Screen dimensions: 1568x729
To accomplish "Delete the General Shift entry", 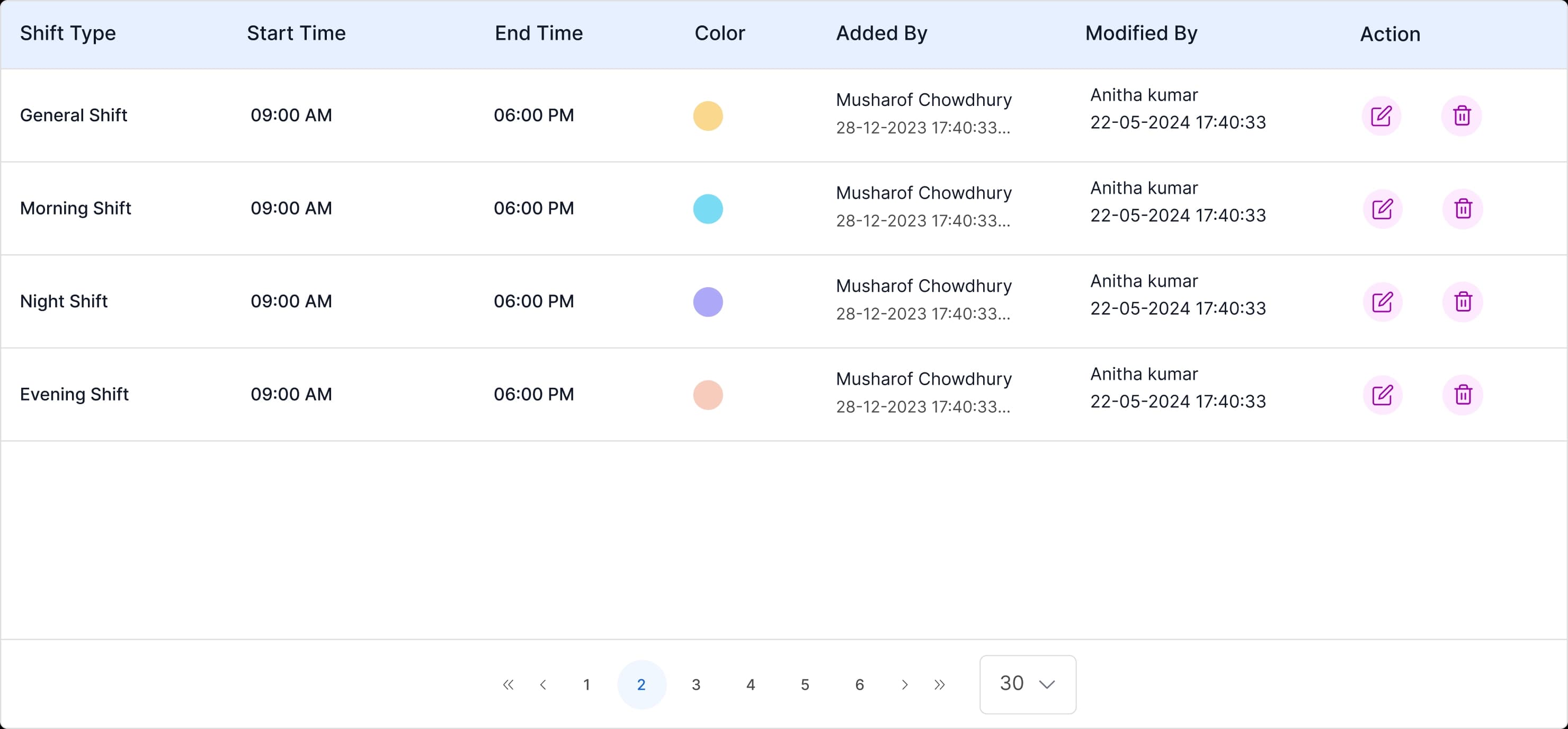I will click(x=1463, y=115).
